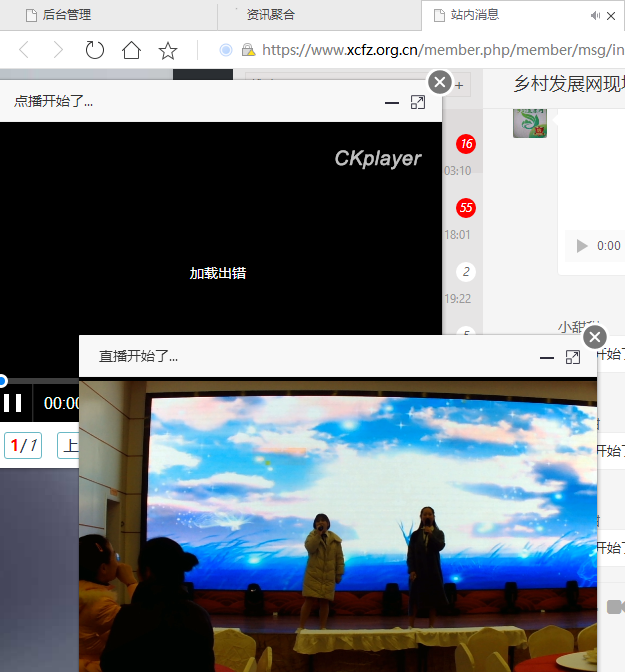Click the browser forward arrow
This screenshot has height=672, width=625.
58,50
